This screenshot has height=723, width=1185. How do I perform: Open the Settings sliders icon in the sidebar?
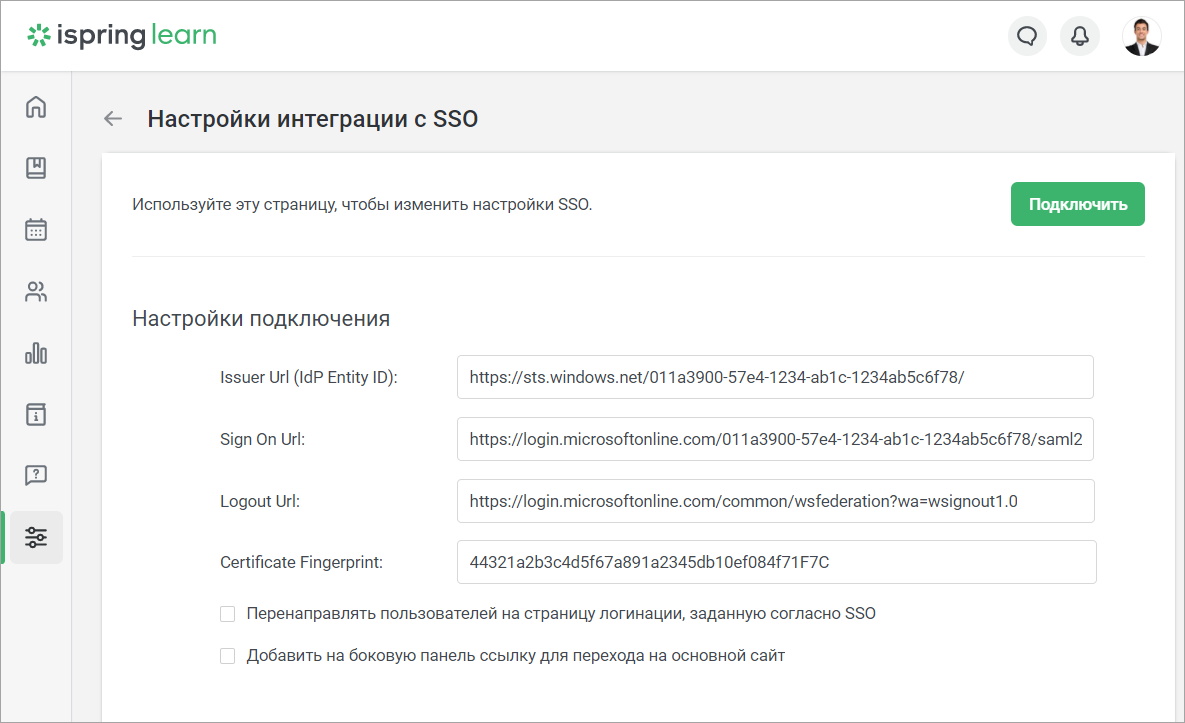pyautogui.click(x=36, y=537)
